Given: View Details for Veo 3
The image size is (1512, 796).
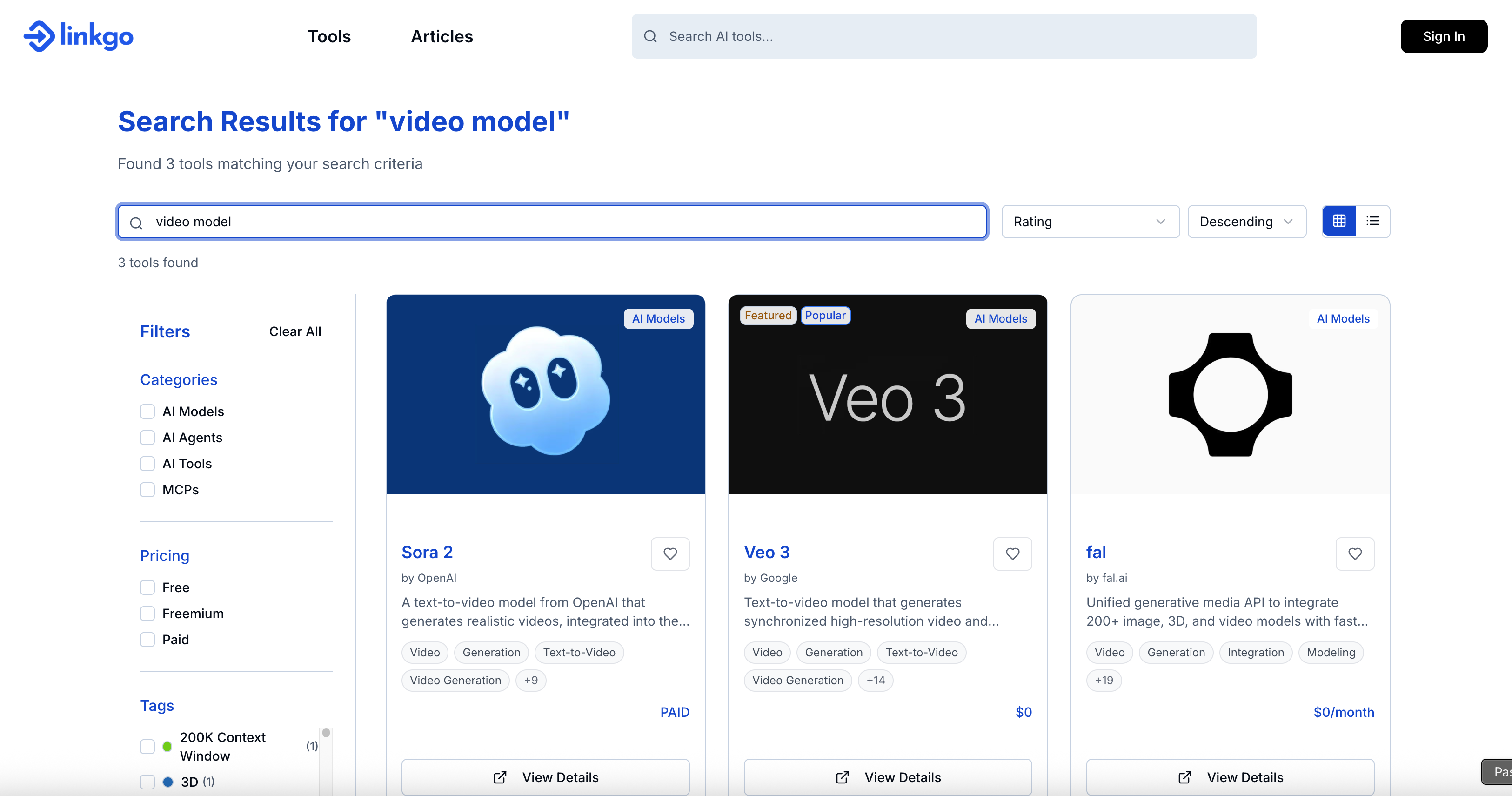Looking at the screenshot, I should click(x=888, y=777).
